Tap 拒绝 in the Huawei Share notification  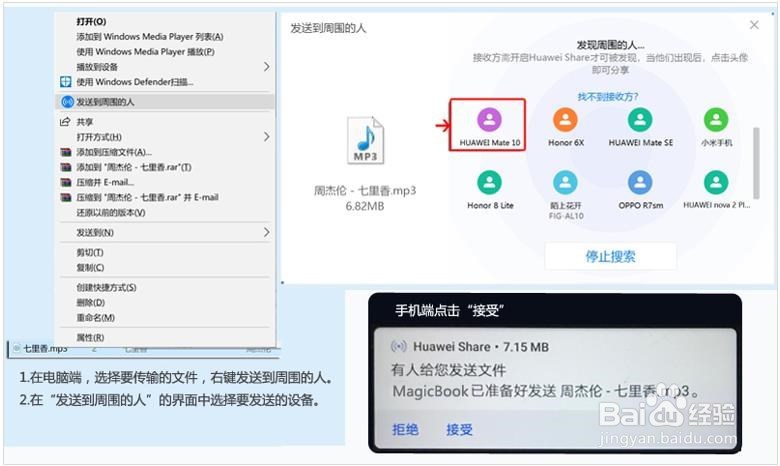(x=405, y=430)
